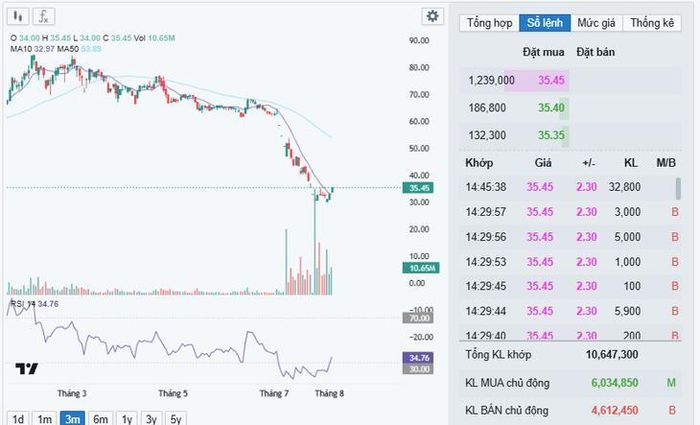The image size is (700, 425).
Task: Set chart range to 6m
Action: click(x=100, y=419)
